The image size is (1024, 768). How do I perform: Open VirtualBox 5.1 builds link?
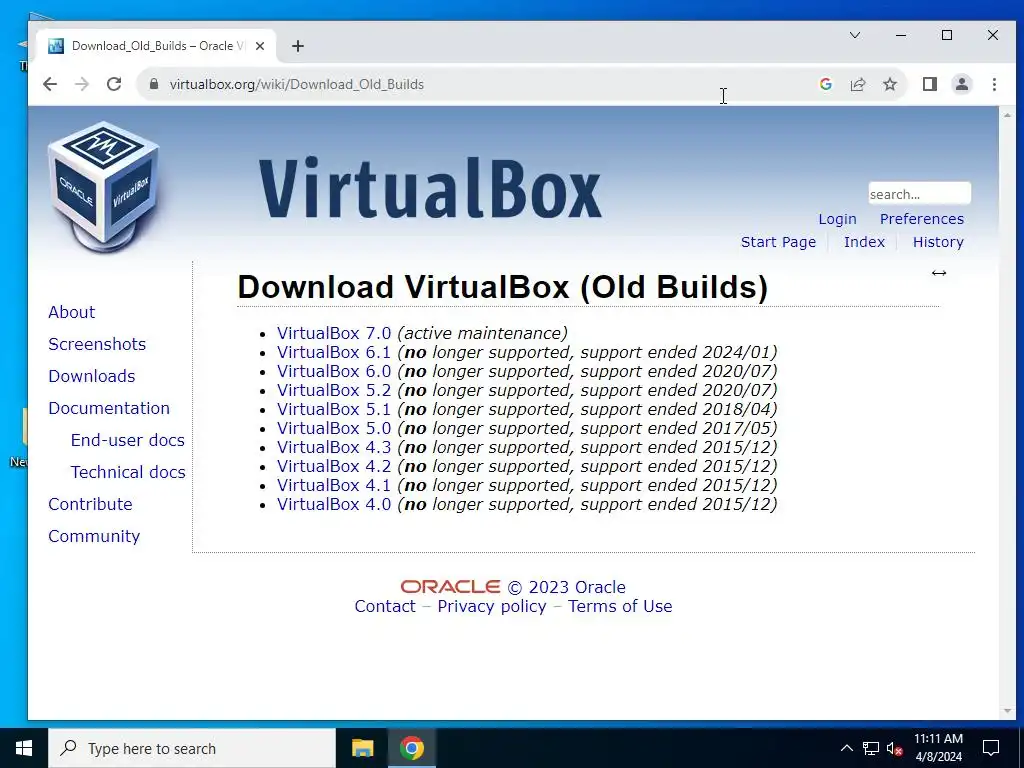[x=334, y=409]
